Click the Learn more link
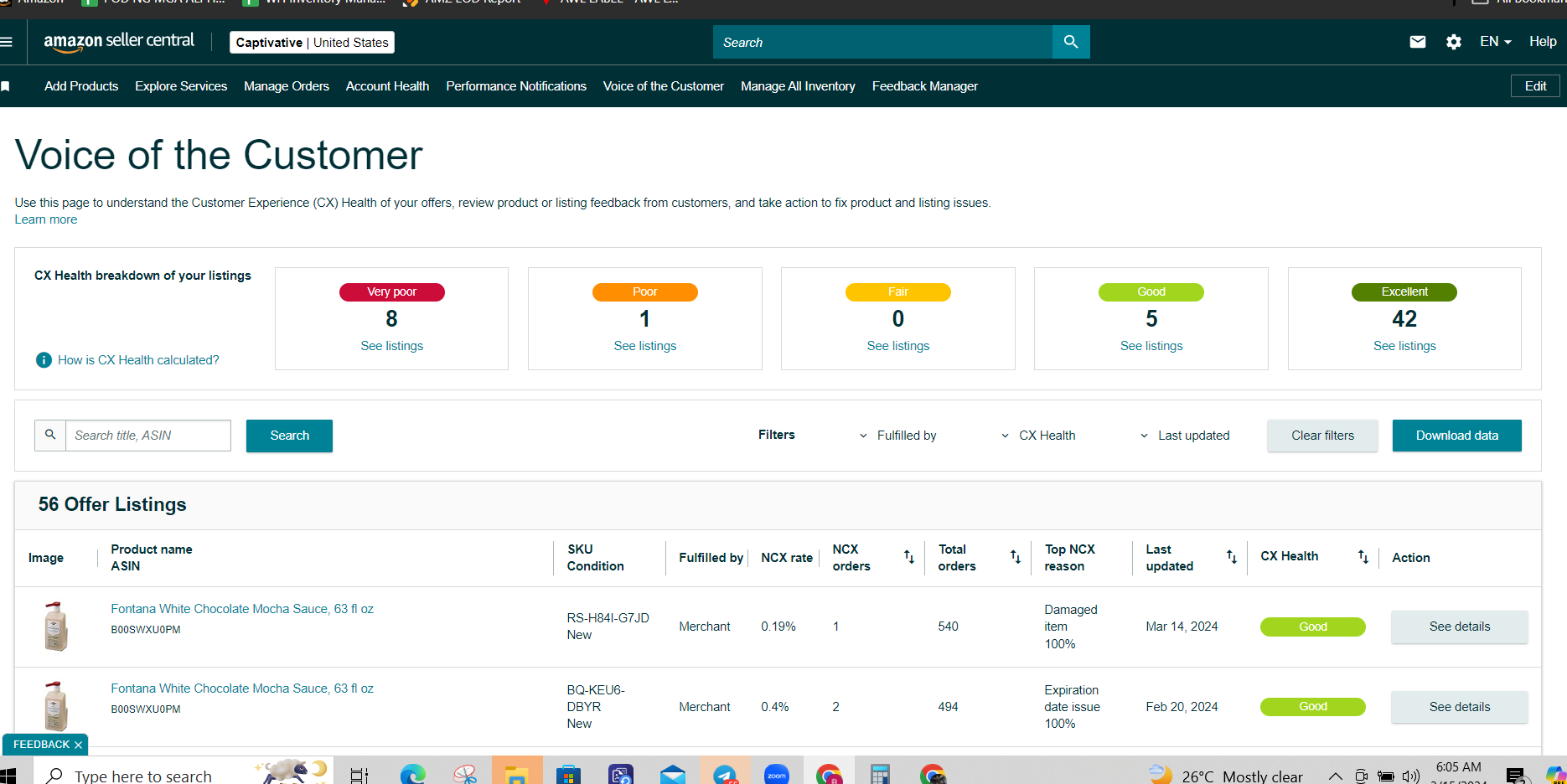Screen dimensions: 1567x784 coord(46,219)
